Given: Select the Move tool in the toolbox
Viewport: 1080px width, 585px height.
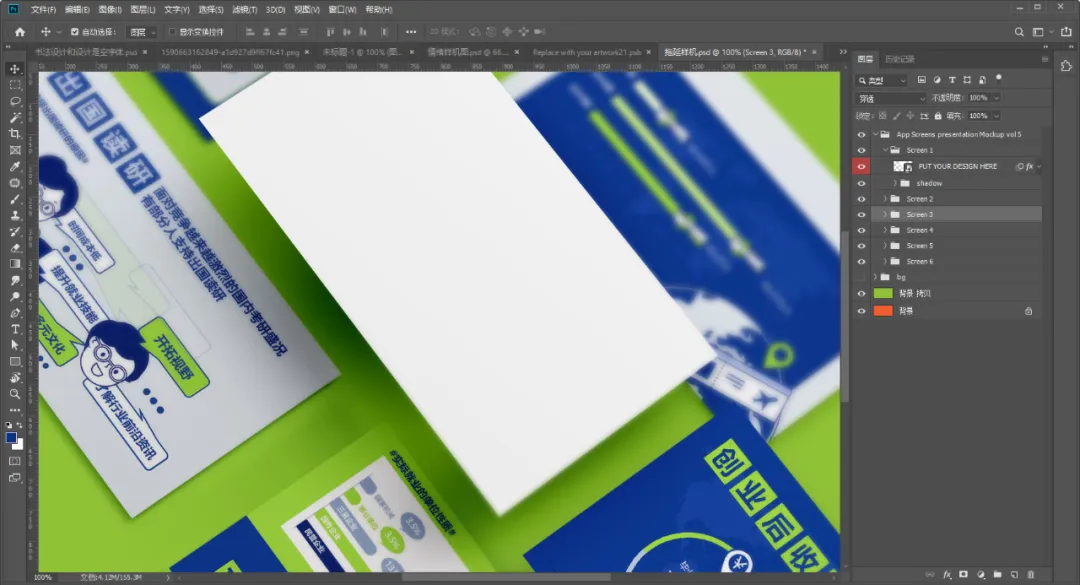Looking at the screenshot, I should pos(14,69).
